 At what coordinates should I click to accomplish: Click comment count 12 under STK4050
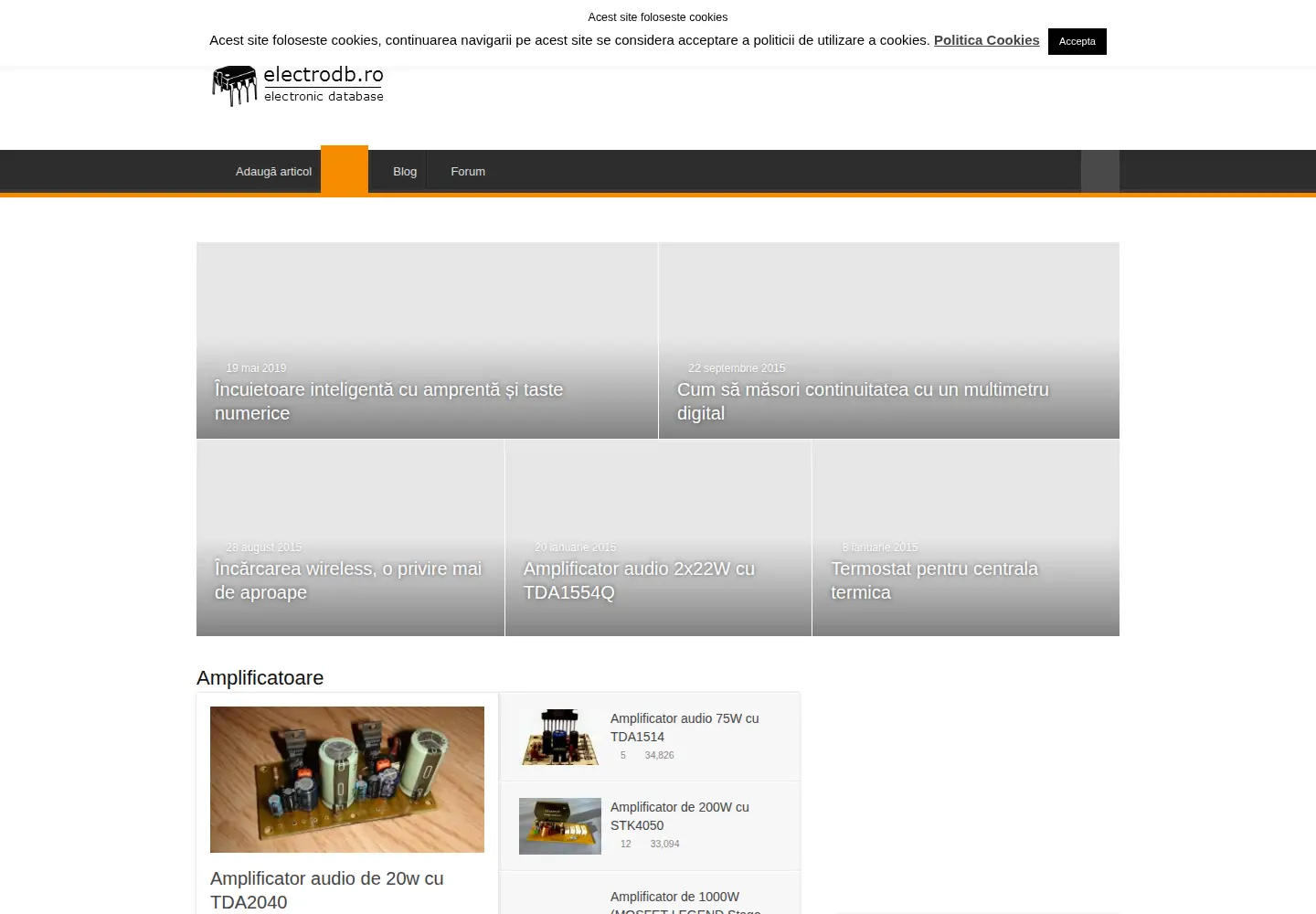click(626, 844)
